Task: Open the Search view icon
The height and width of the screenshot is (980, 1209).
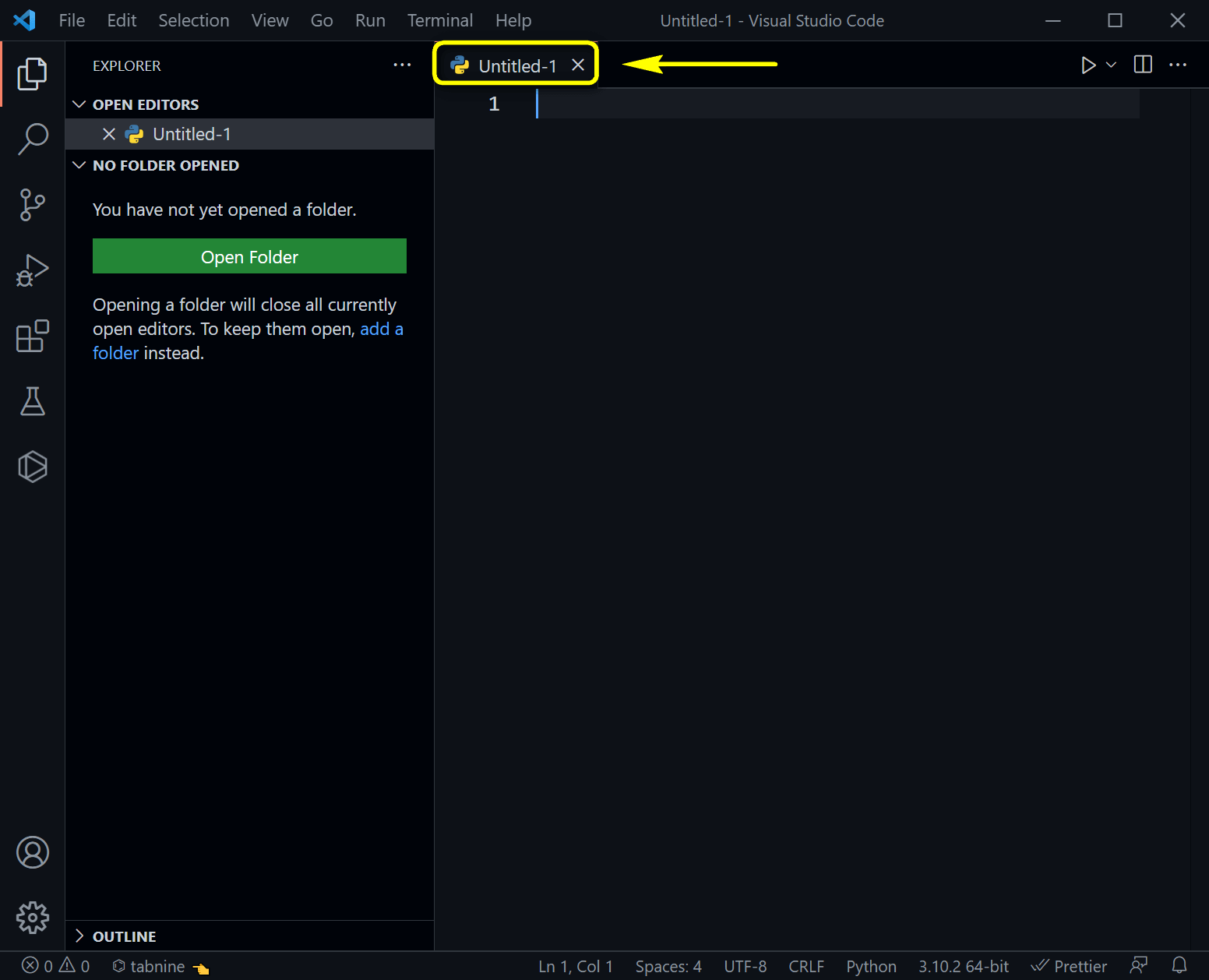Action: [32, 139]
